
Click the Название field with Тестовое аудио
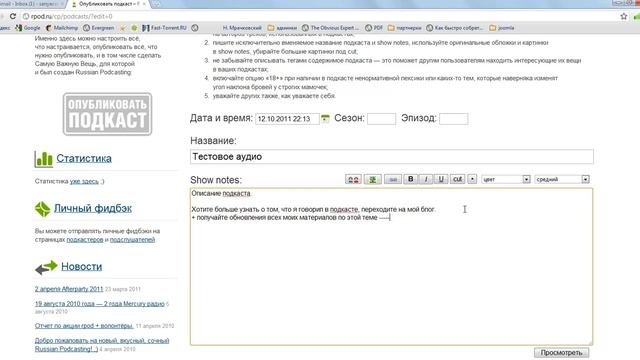click(392, 157)
